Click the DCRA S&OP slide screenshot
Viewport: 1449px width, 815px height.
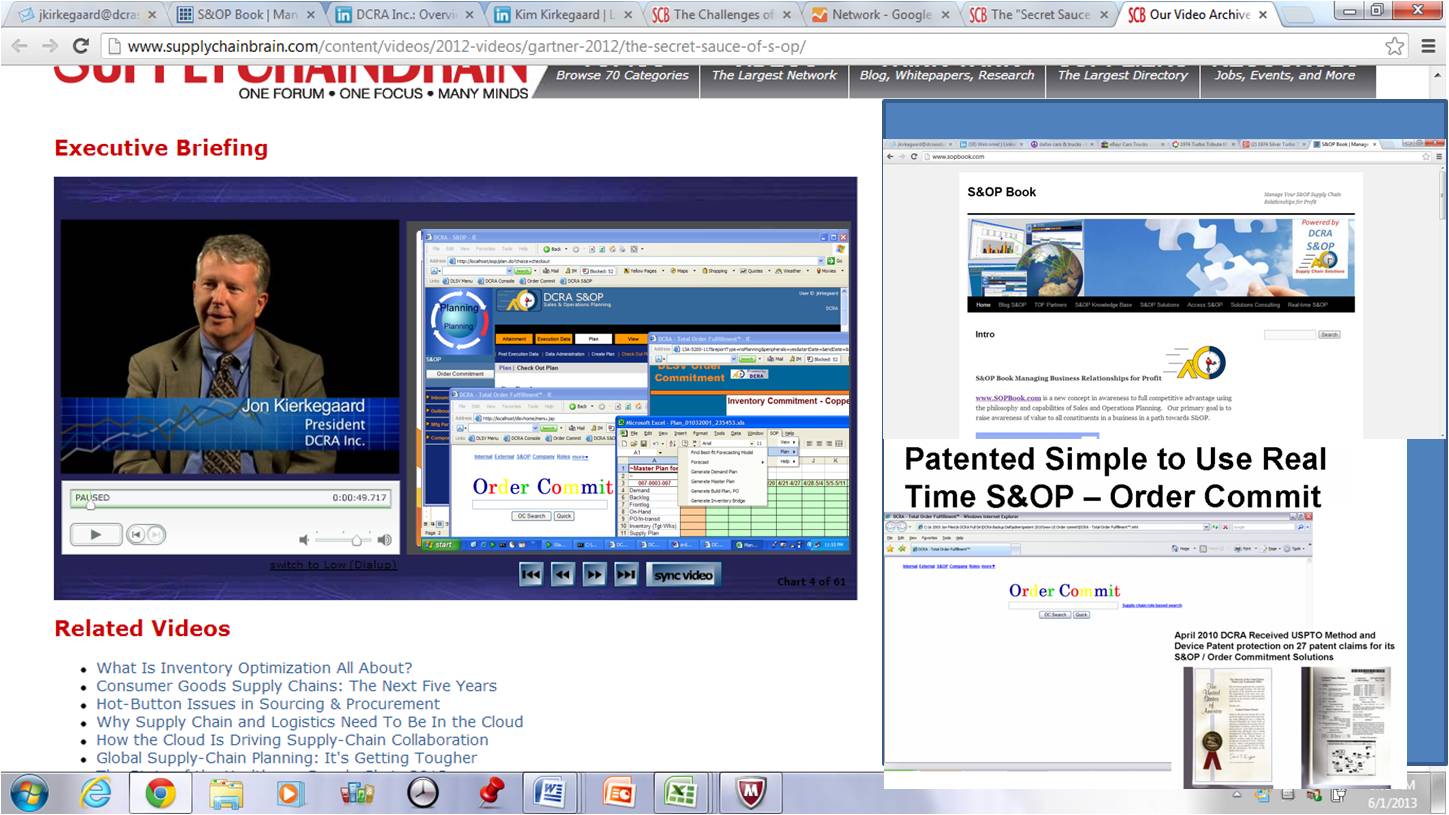click(634, 391)
